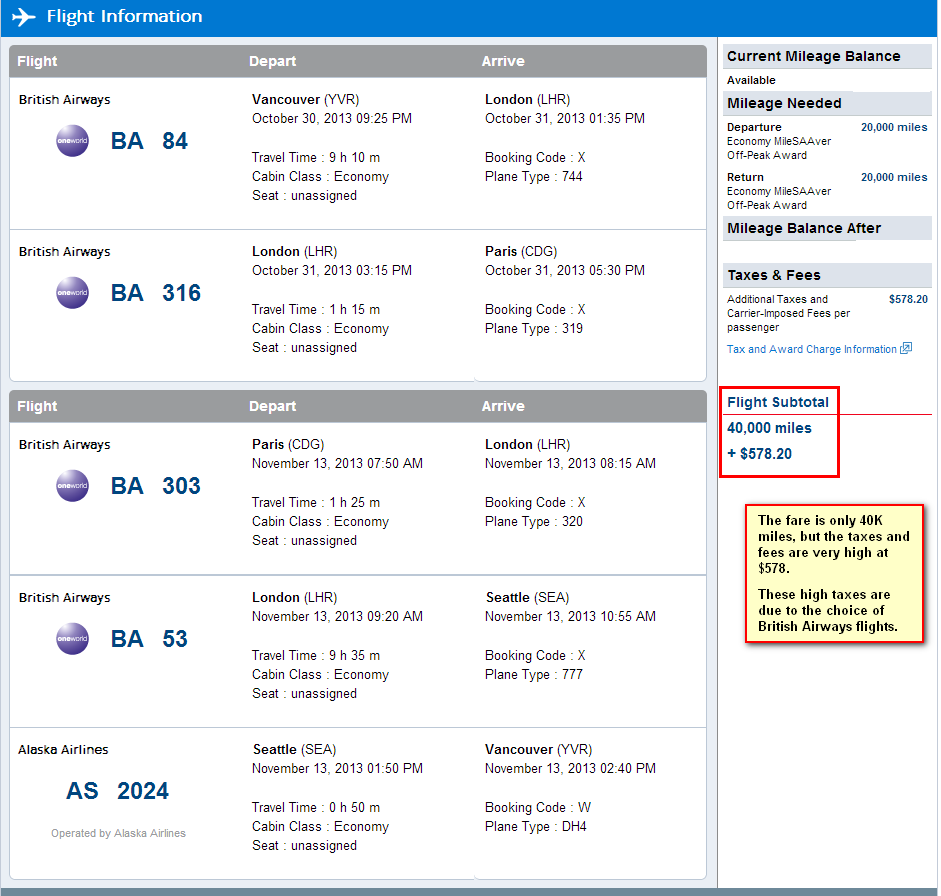This screenshot has height=896, width=941.
Task: Select flight number AS 2024
Action: coord(118,791)
